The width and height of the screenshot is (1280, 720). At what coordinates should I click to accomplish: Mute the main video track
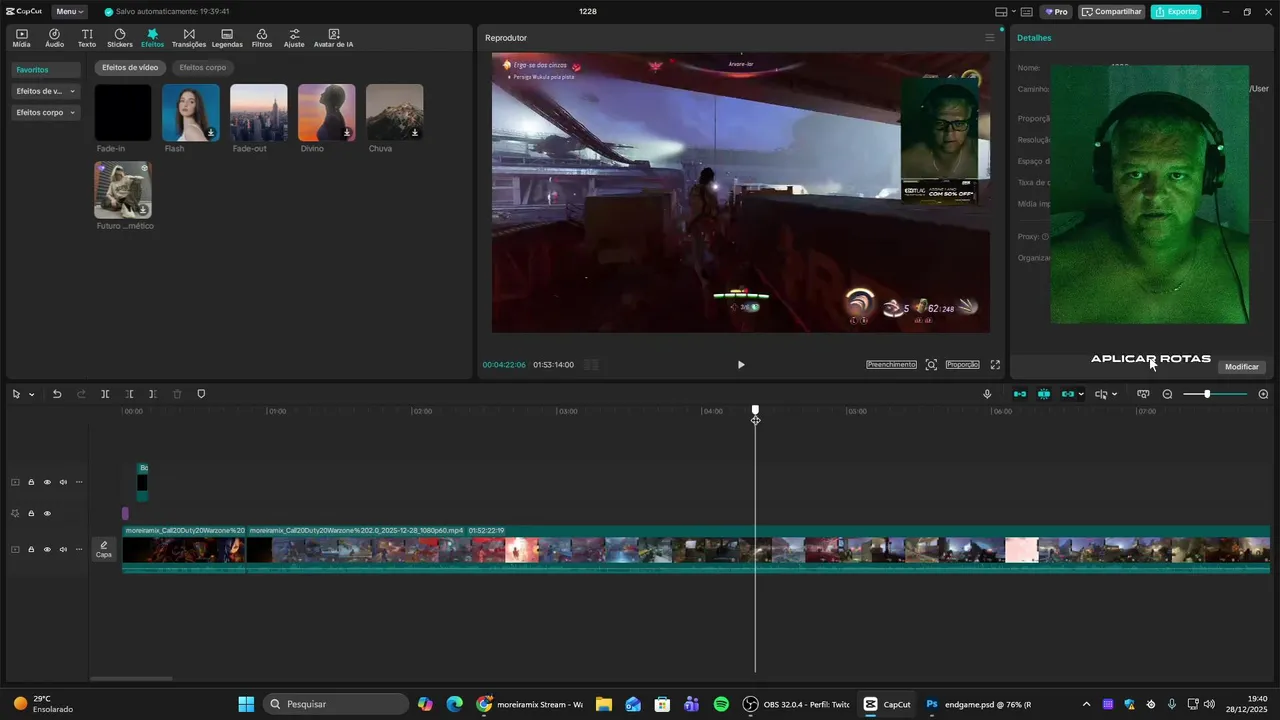[x=63, y=550]
